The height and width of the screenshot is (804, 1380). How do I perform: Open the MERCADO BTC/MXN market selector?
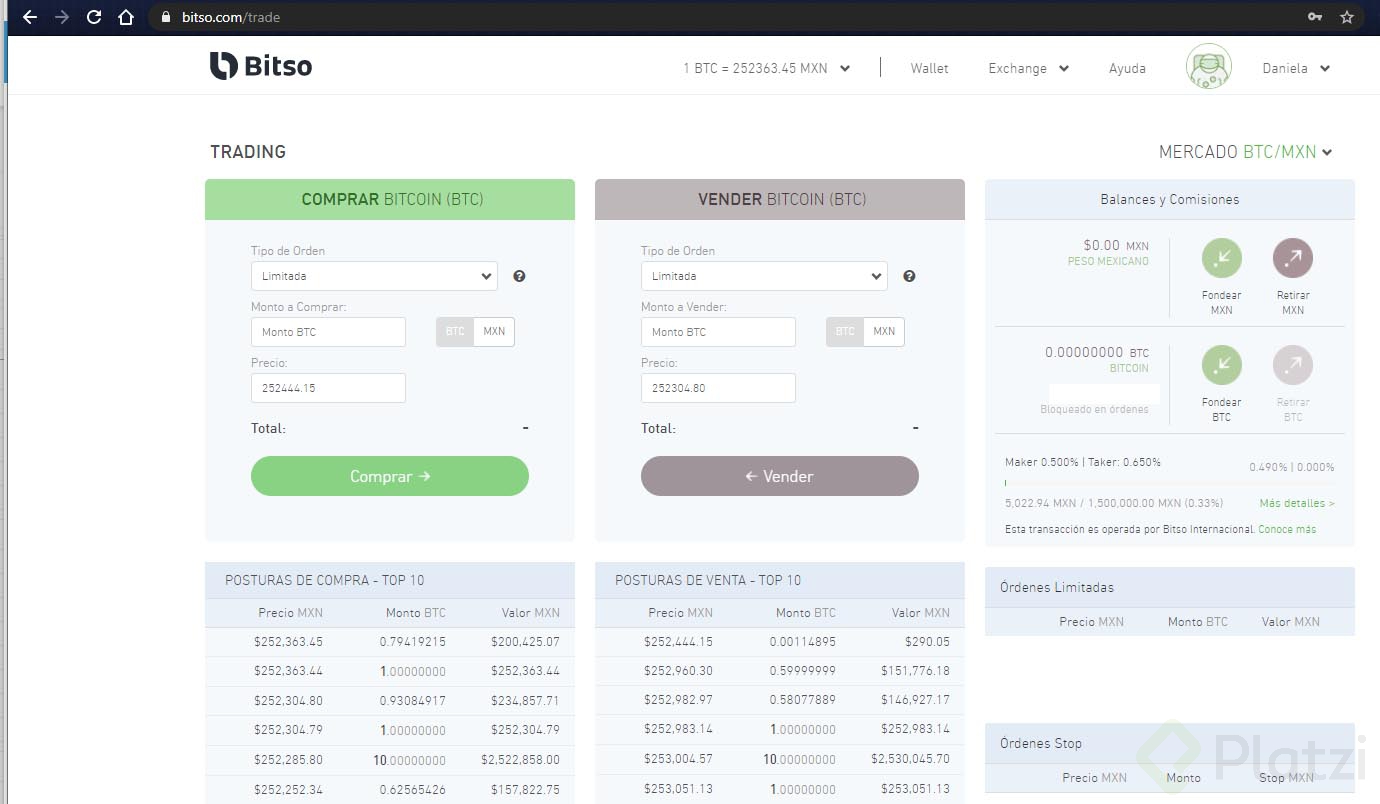1245,152
